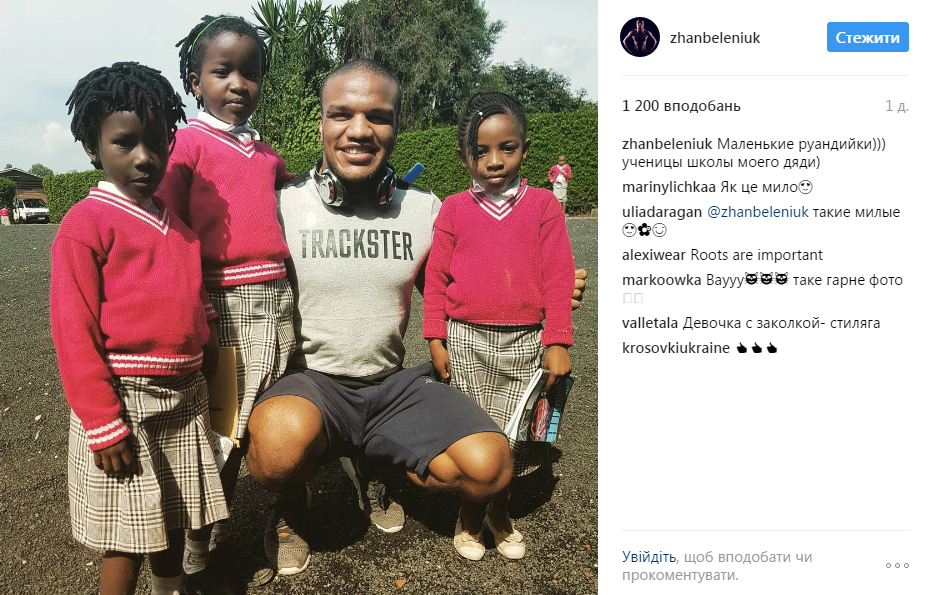Click the main post photo
The width and height of the screenshot is (931, 595).
(x=299, y=298)
